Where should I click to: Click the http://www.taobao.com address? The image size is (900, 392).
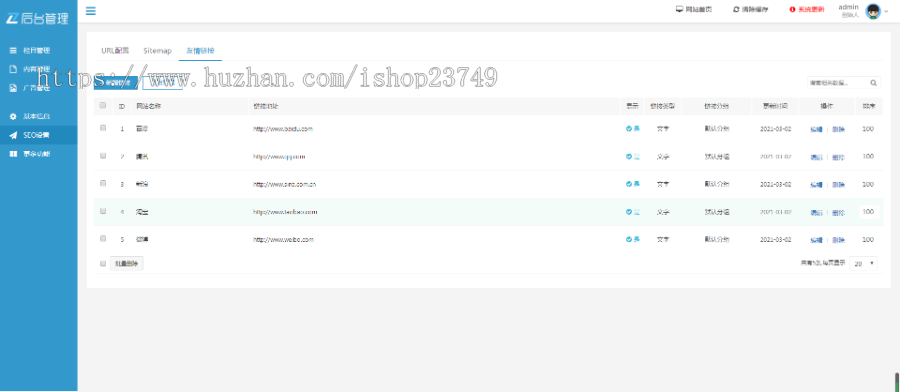pyautogui.click(x=285, y=212)
